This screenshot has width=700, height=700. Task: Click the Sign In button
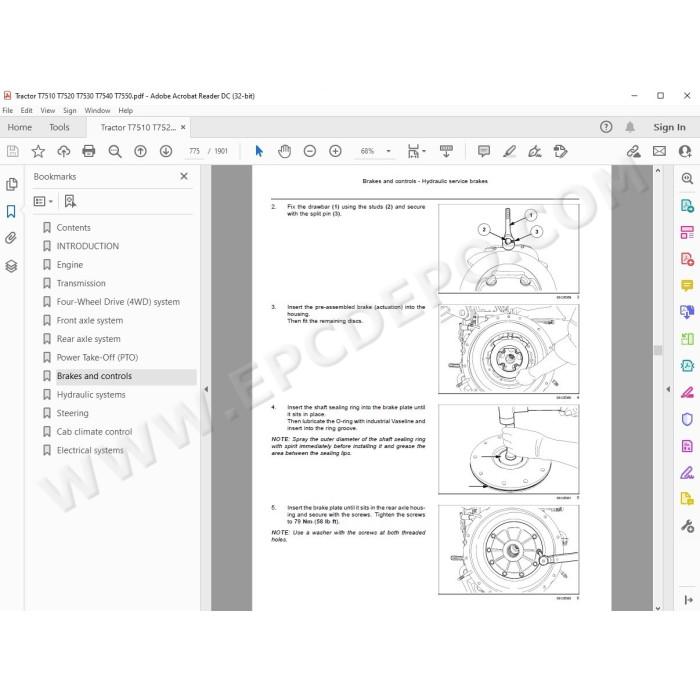point(669,127)
